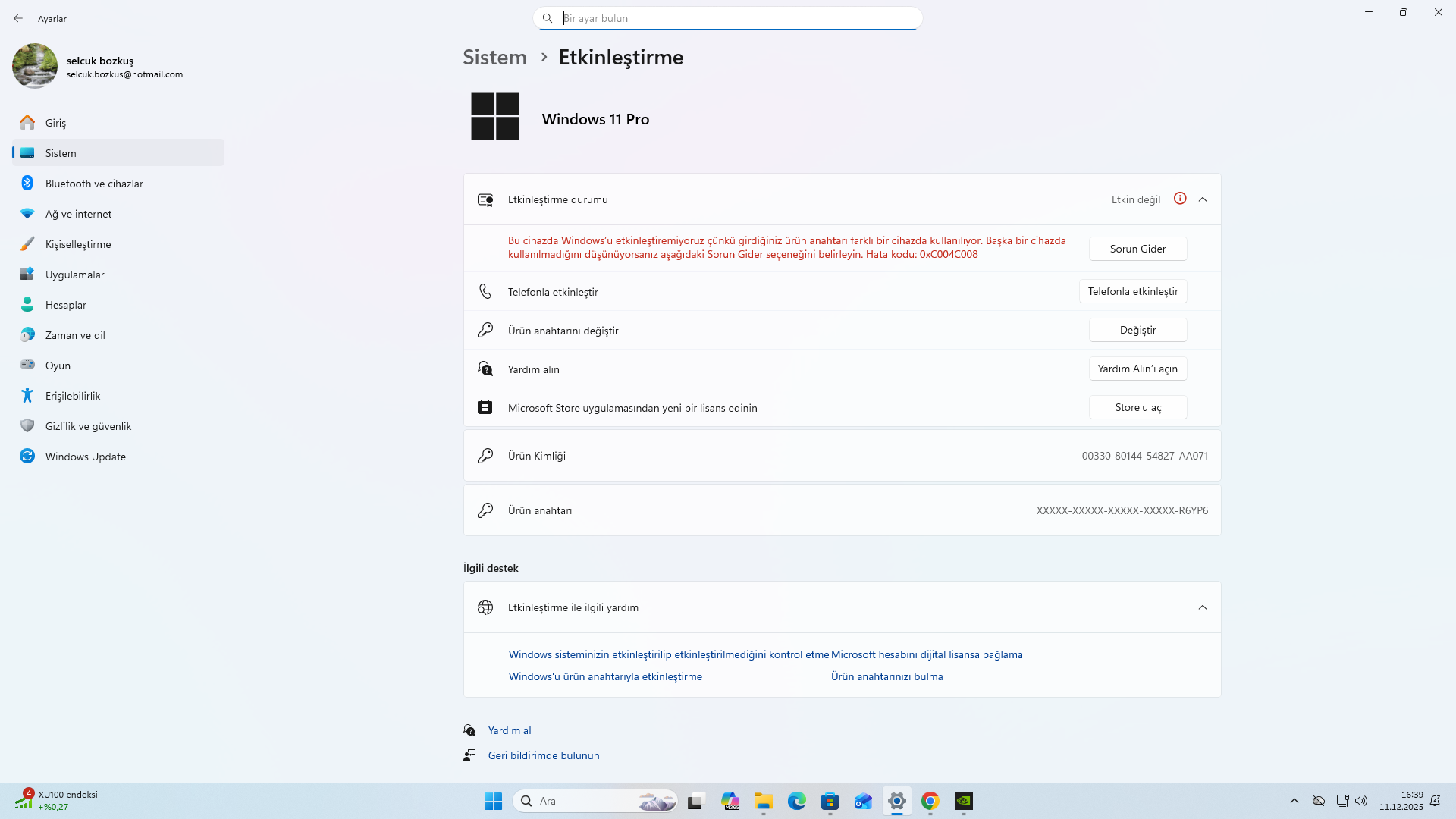The width and height of the screenshot is (1456, 819).
Task: Go to Oyun settings
Action: coord(118,366)
